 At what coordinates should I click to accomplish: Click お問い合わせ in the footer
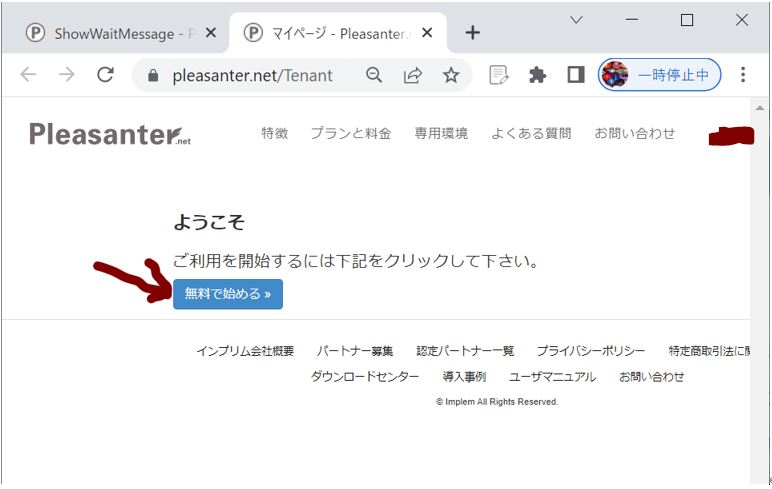click(x=651, y=377)
